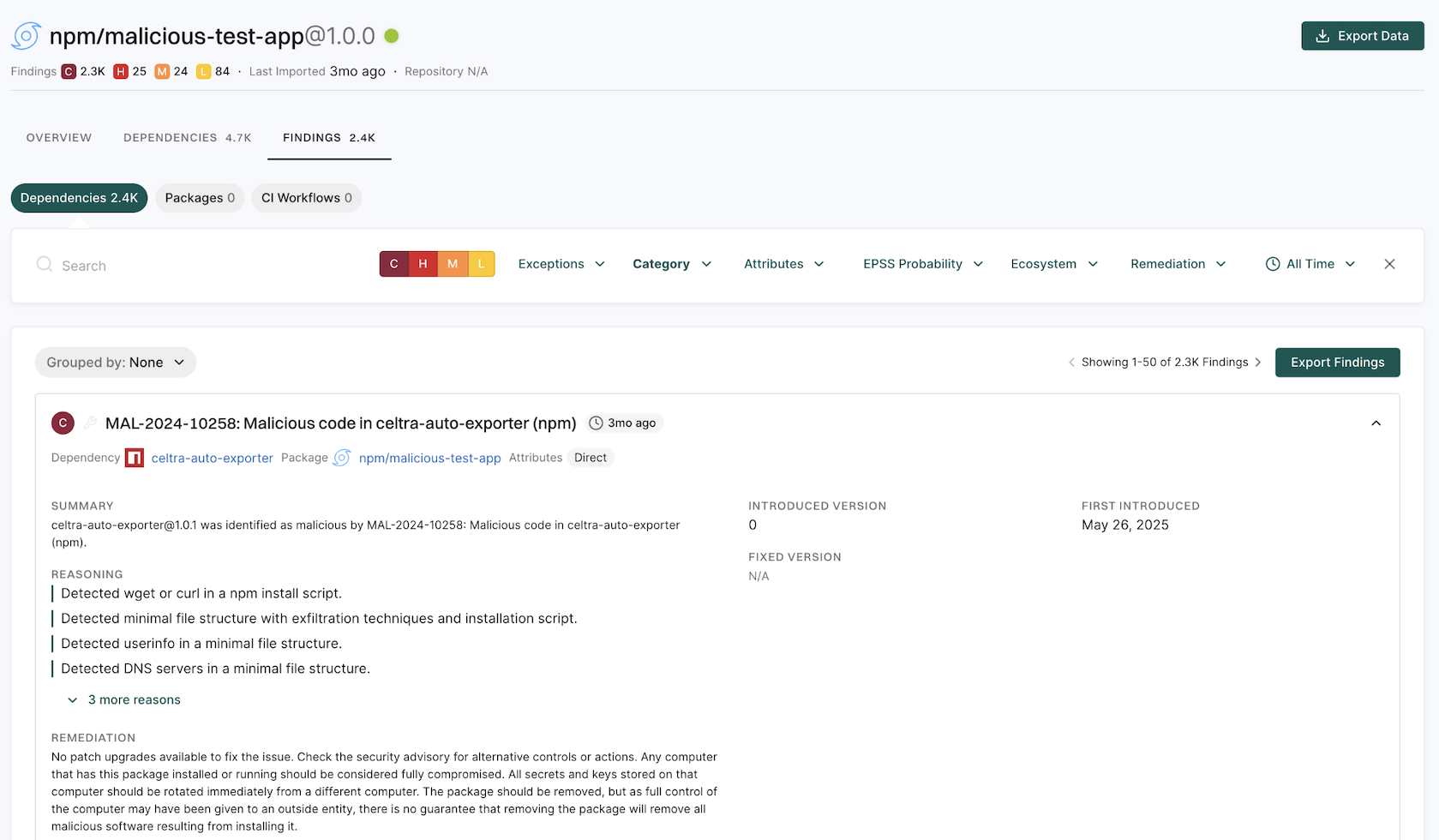
Task: Click the 3mo ago timestamp chip
Action: coord(624,423)
